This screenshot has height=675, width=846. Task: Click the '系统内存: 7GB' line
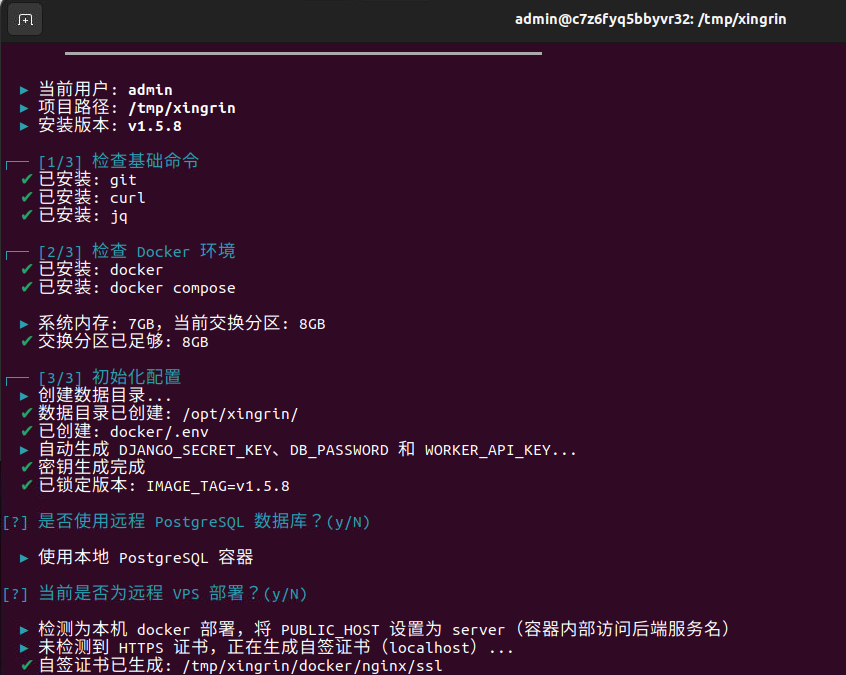coord(173,323)
